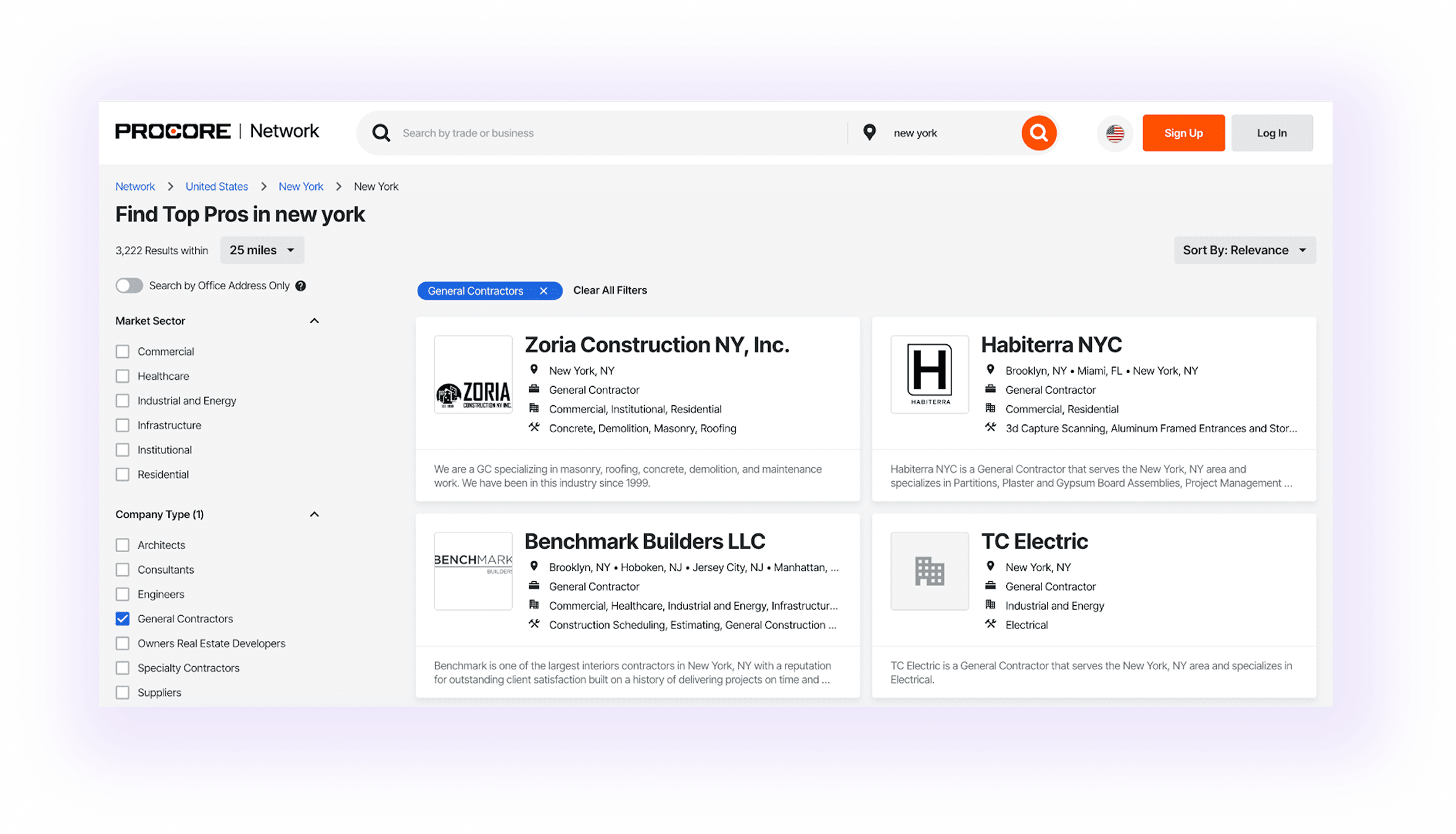Check the Commercial market sector checkbox

pos(122,351)
